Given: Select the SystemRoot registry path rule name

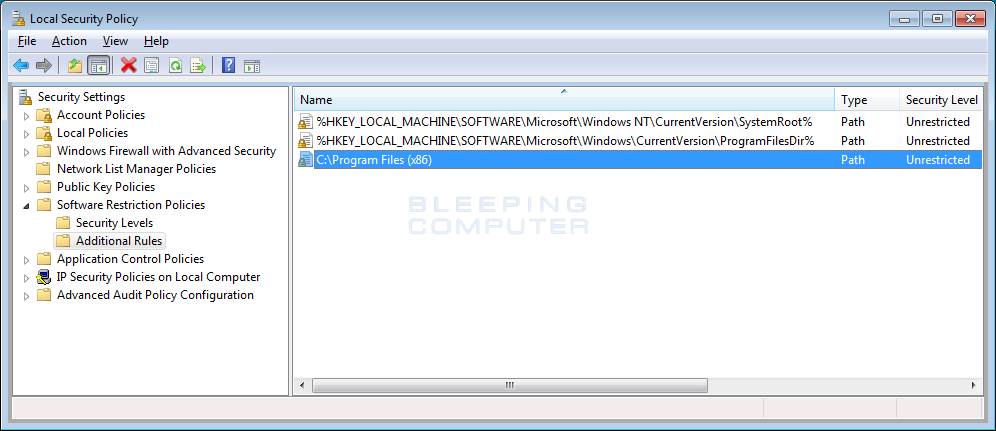Looking at the screenshot, I should pos(565,122).
